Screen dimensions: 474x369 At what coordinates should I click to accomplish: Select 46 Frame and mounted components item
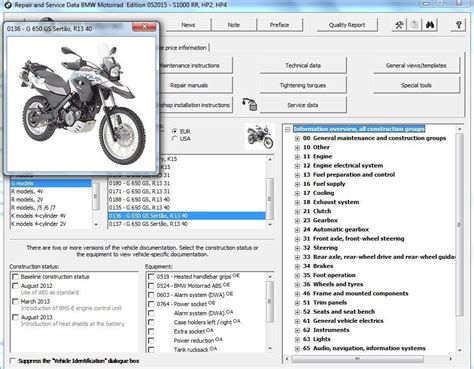tap(355, 293)
